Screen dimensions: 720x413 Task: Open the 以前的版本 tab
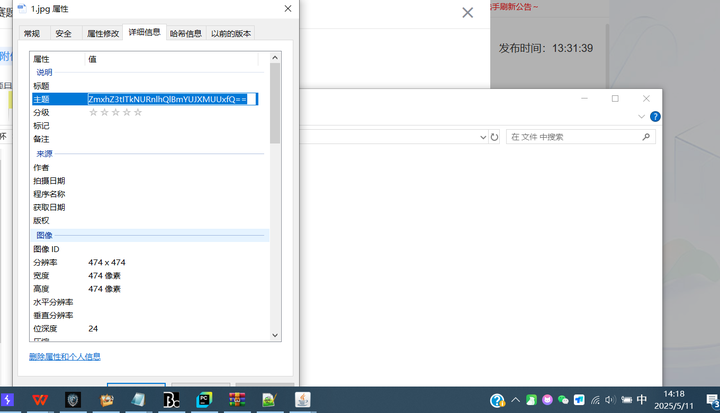coord(231,34)
